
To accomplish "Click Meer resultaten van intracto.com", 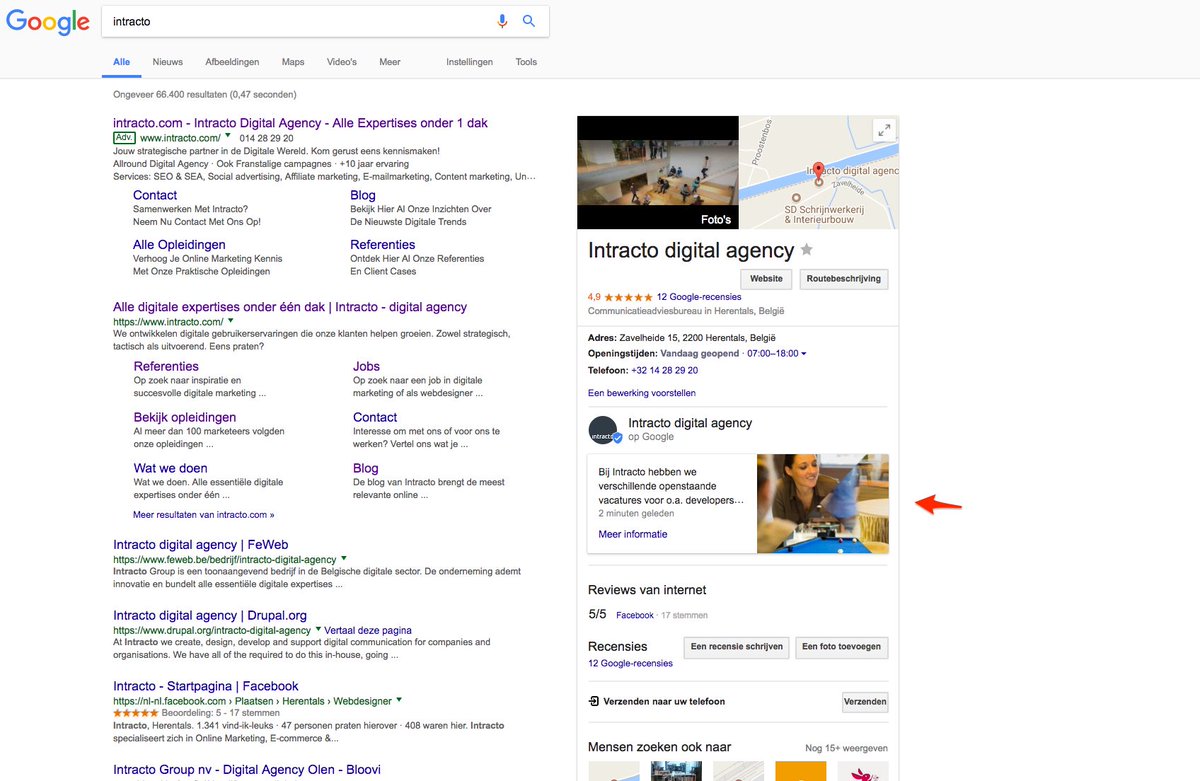I will click(203, 515).
